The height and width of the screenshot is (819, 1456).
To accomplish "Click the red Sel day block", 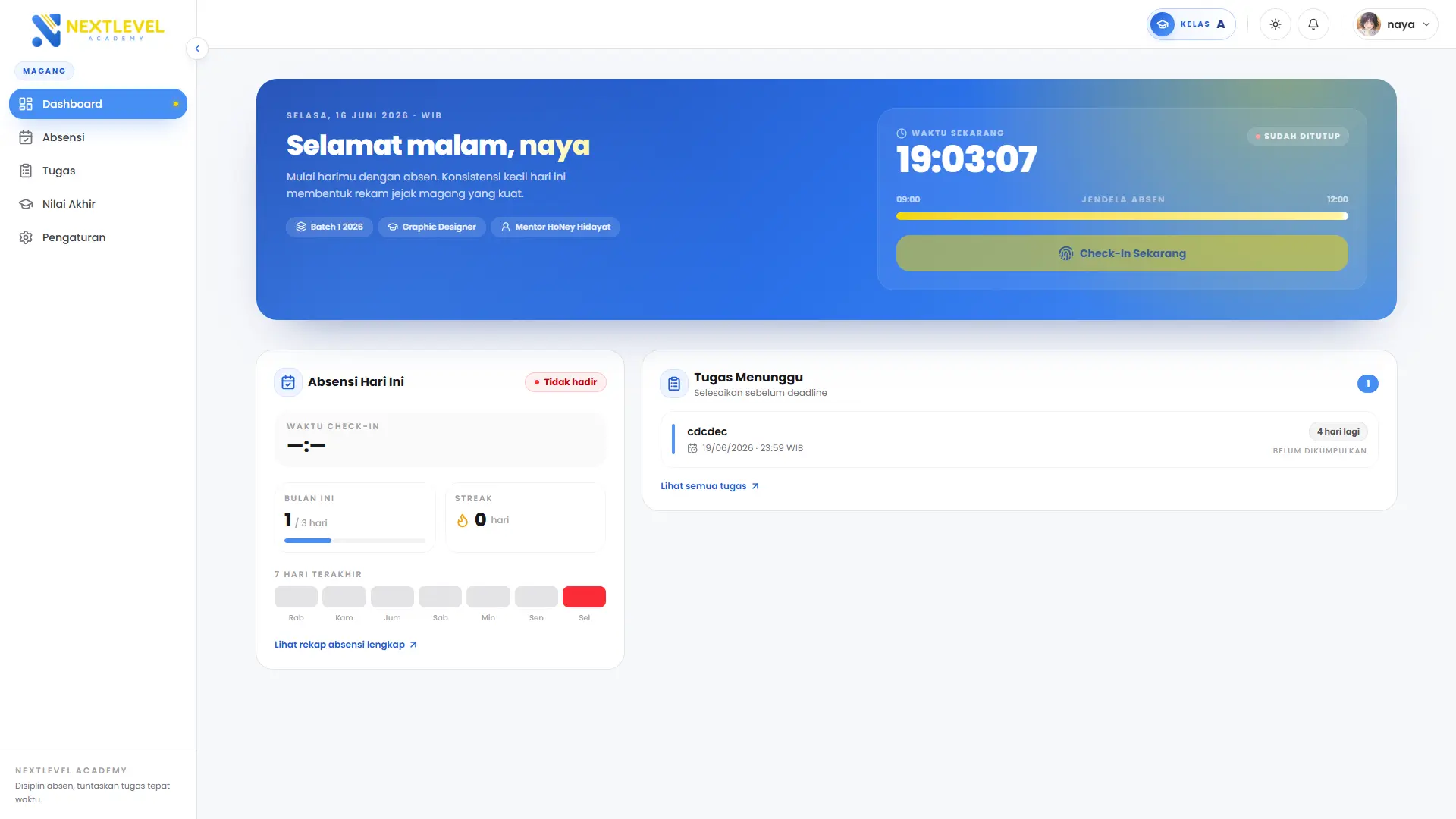I will (584, 597).
